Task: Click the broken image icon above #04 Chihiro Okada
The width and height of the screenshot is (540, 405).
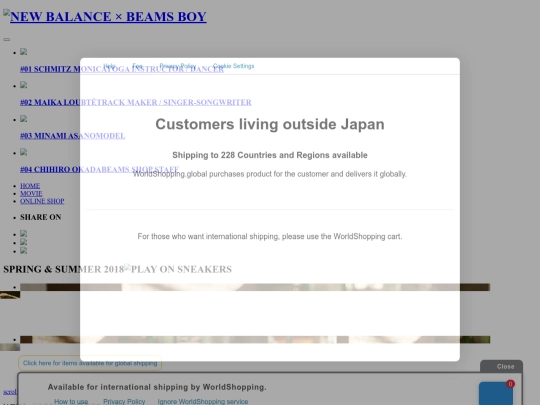Action: click(23, 152)
